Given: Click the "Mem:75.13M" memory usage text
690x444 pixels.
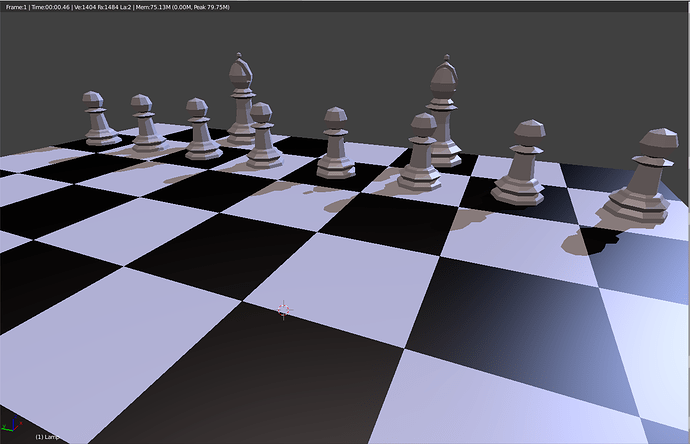Looking at the screenshot, I should [x=154, y=7].
